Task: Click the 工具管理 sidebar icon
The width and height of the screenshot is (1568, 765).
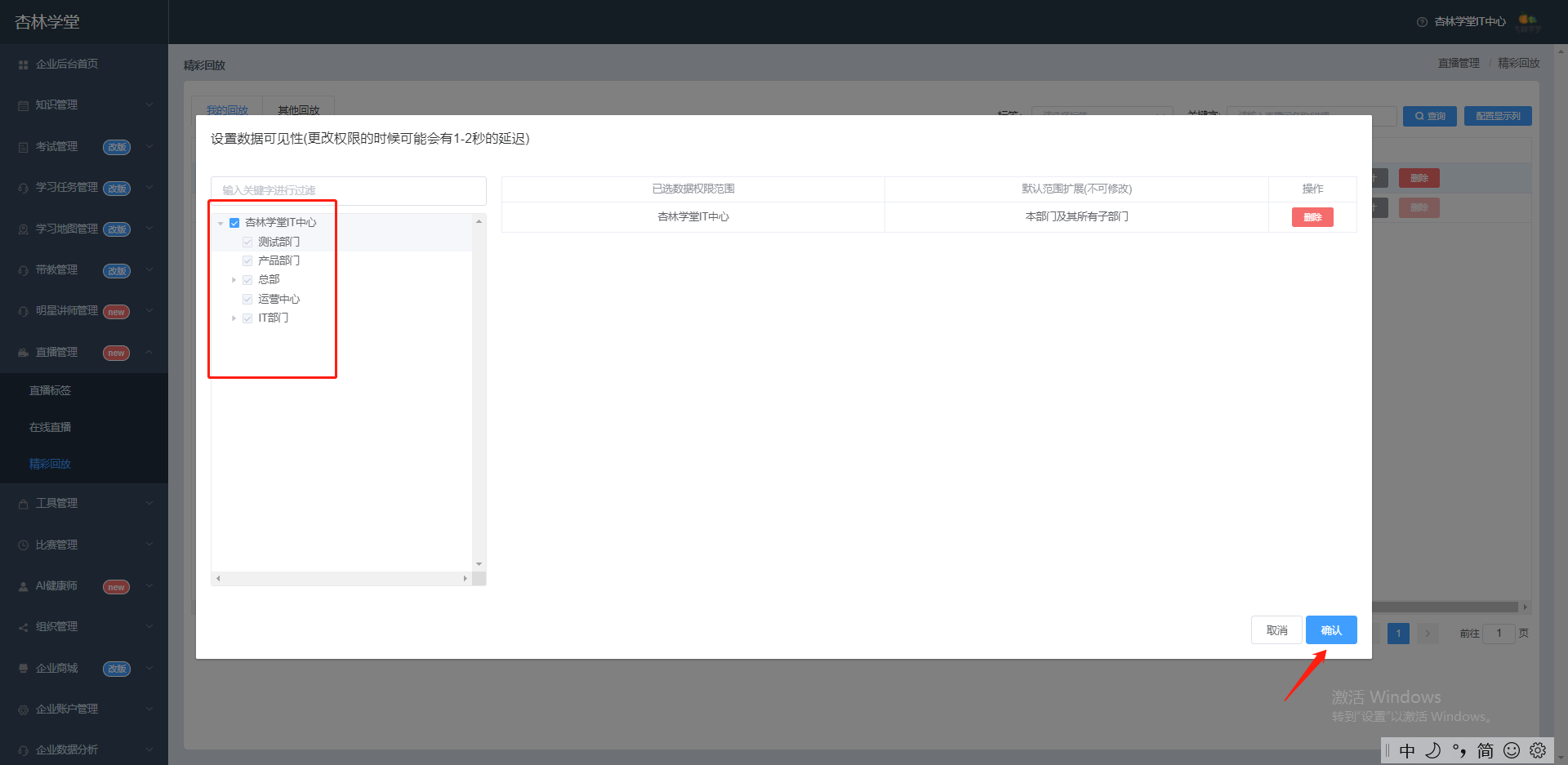Action: [23, 504]
